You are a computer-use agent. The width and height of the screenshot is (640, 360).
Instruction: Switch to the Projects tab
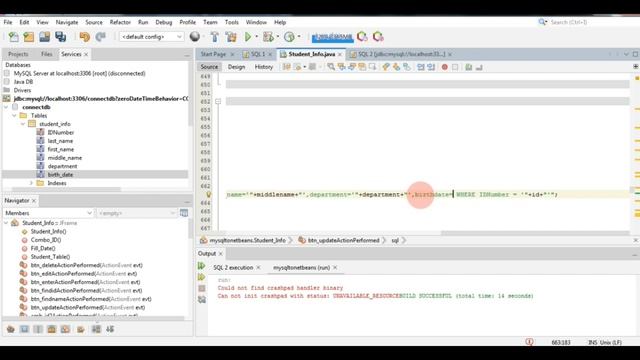18,54
